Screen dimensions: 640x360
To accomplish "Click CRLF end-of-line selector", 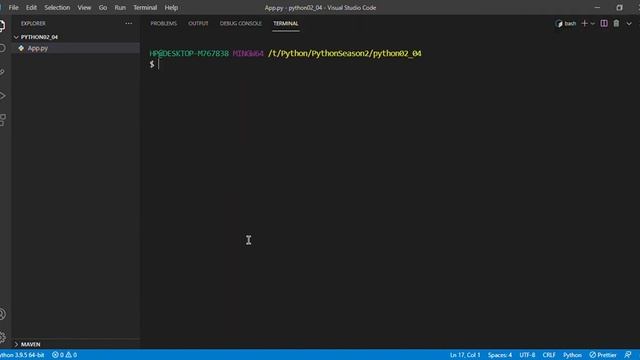I will point(549,355).
